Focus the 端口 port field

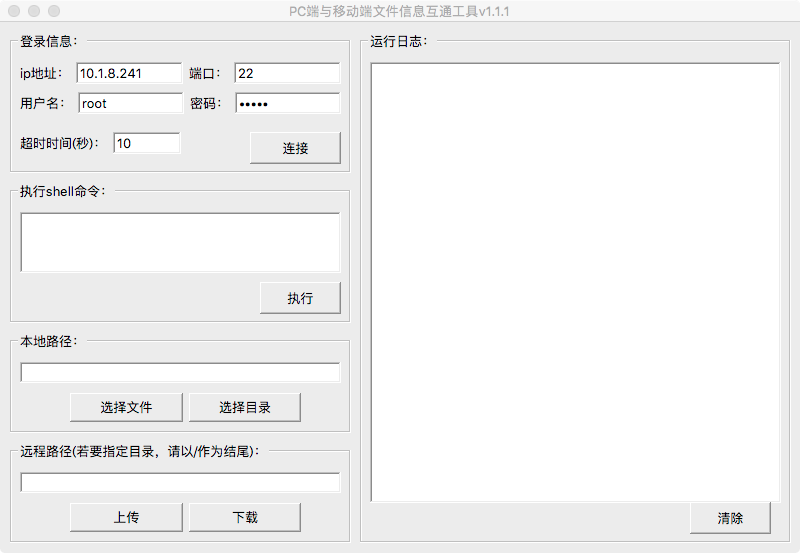[x=287, y=73]
